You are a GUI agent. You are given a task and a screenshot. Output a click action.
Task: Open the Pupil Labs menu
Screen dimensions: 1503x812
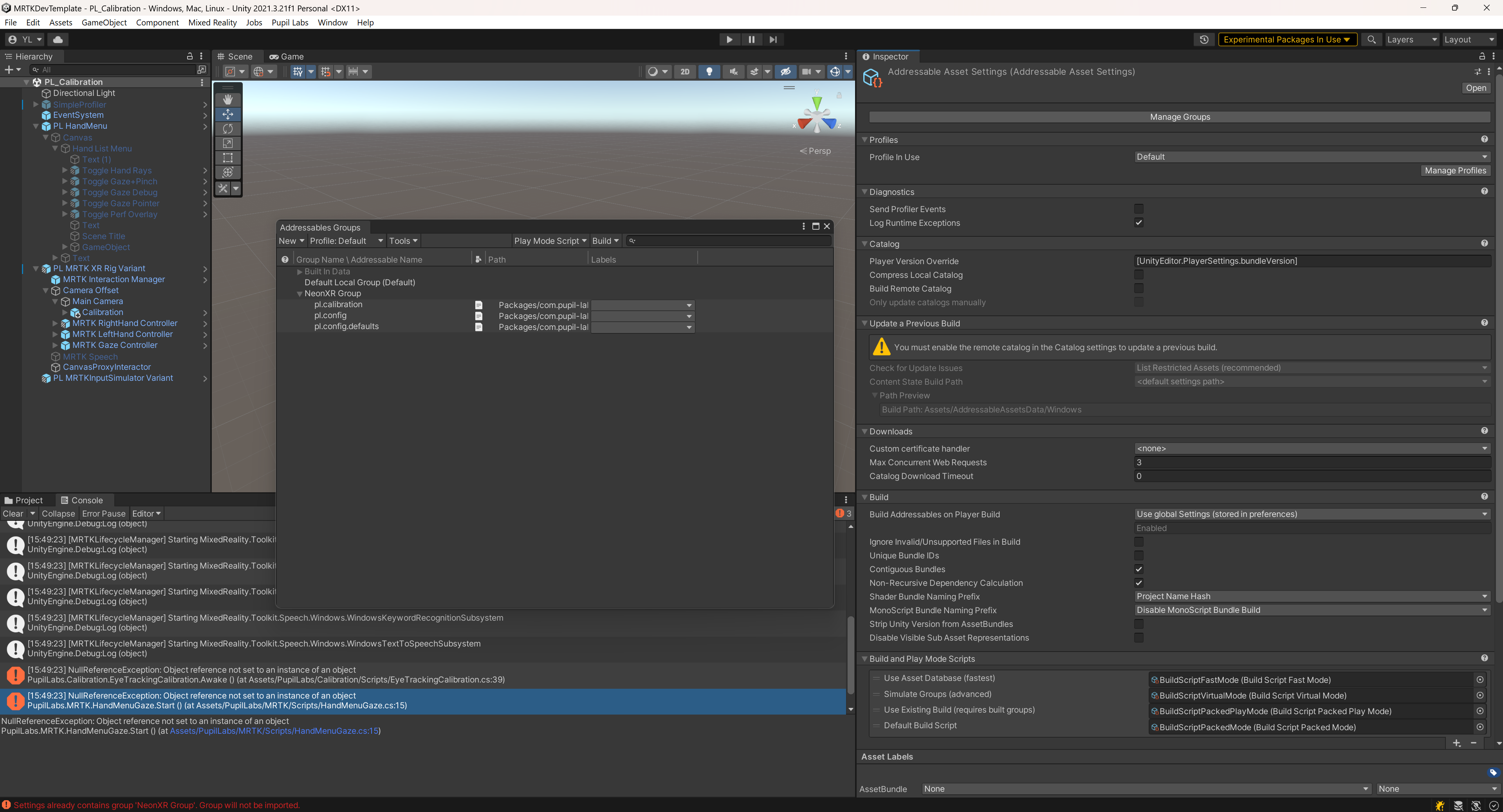tap(289, 22)
